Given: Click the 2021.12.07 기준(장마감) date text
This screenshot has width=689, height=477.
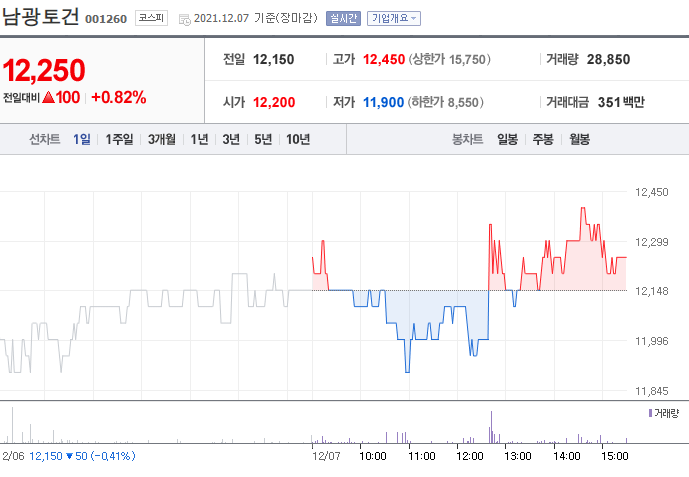Looking at the screenshot, I should tap(256, 18).
